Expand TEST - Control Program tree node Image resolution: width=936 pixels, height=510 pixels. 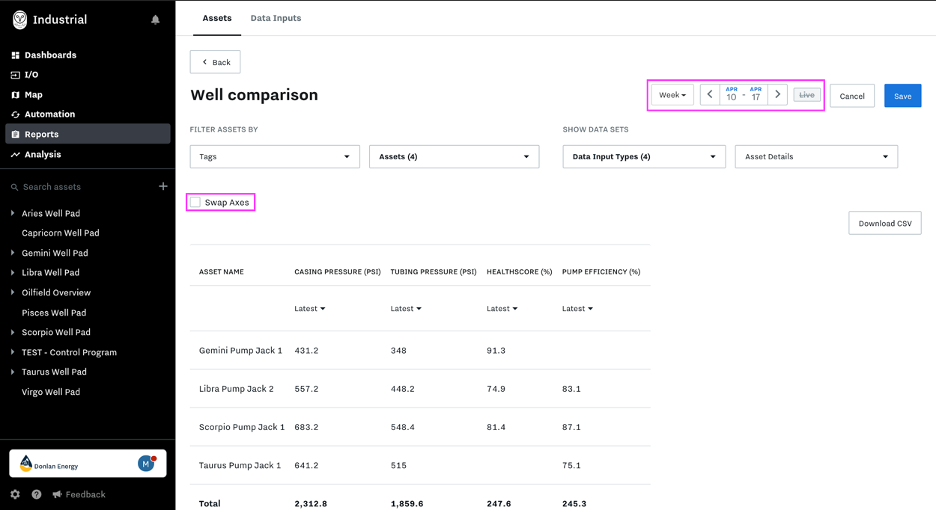13,352
